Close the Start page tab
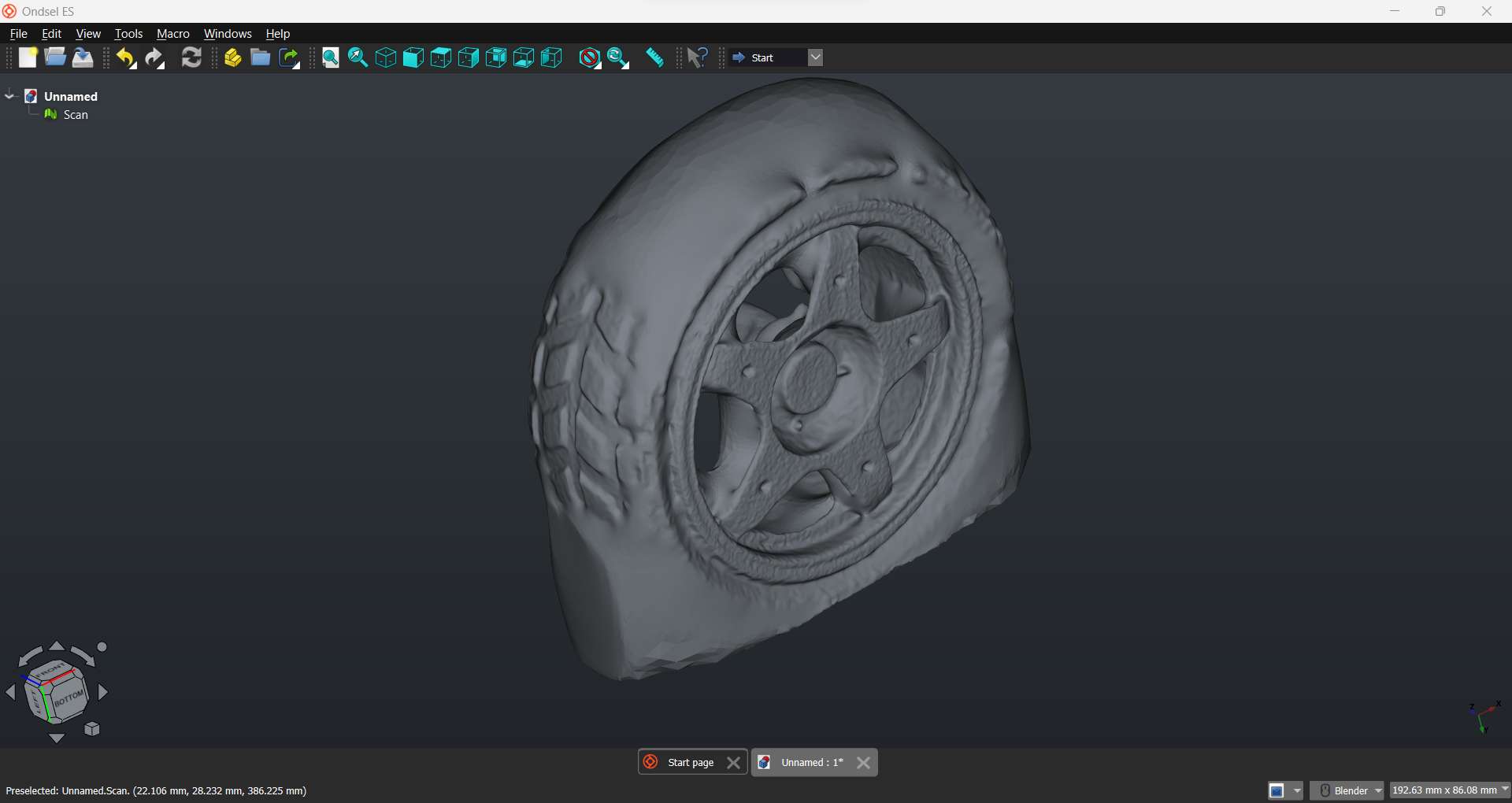1512x803 pixels. coord(734,763)
